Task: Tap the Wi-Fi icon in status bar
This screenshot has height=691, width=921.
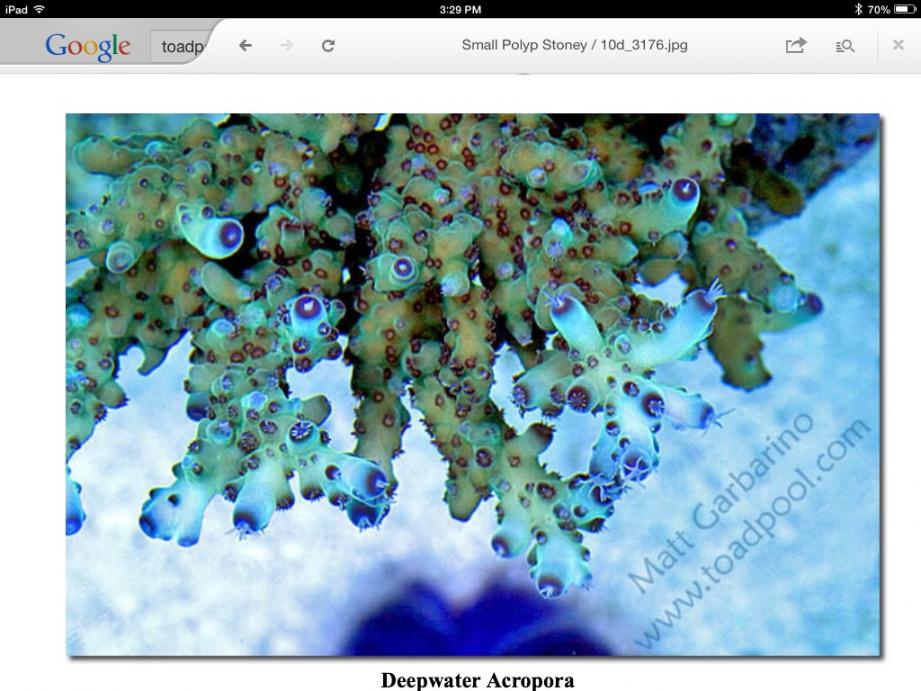Action: click(39, 9)
